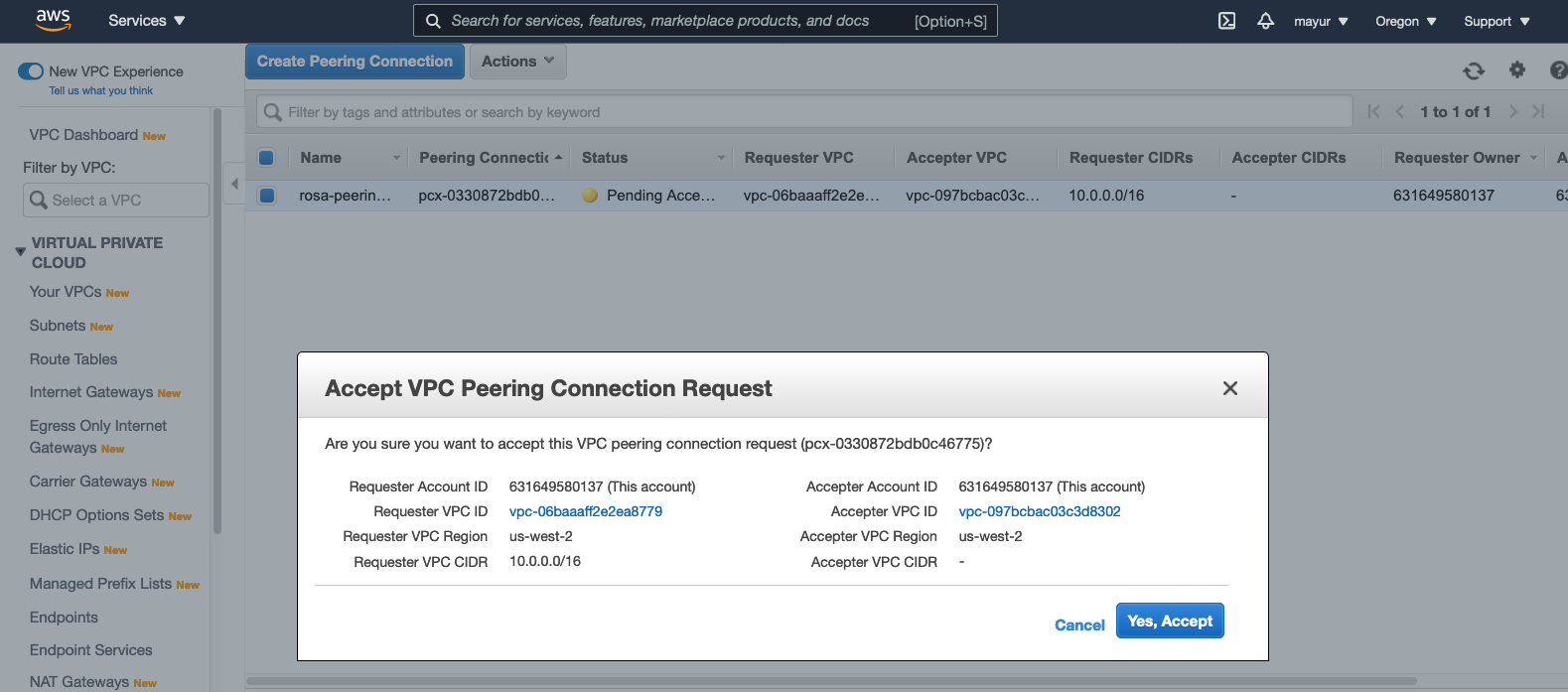Image resolution: width=1568 pixels, height=692 pixels.
Task: Click the notifications bell icon
Action: tap(1265, 21)
